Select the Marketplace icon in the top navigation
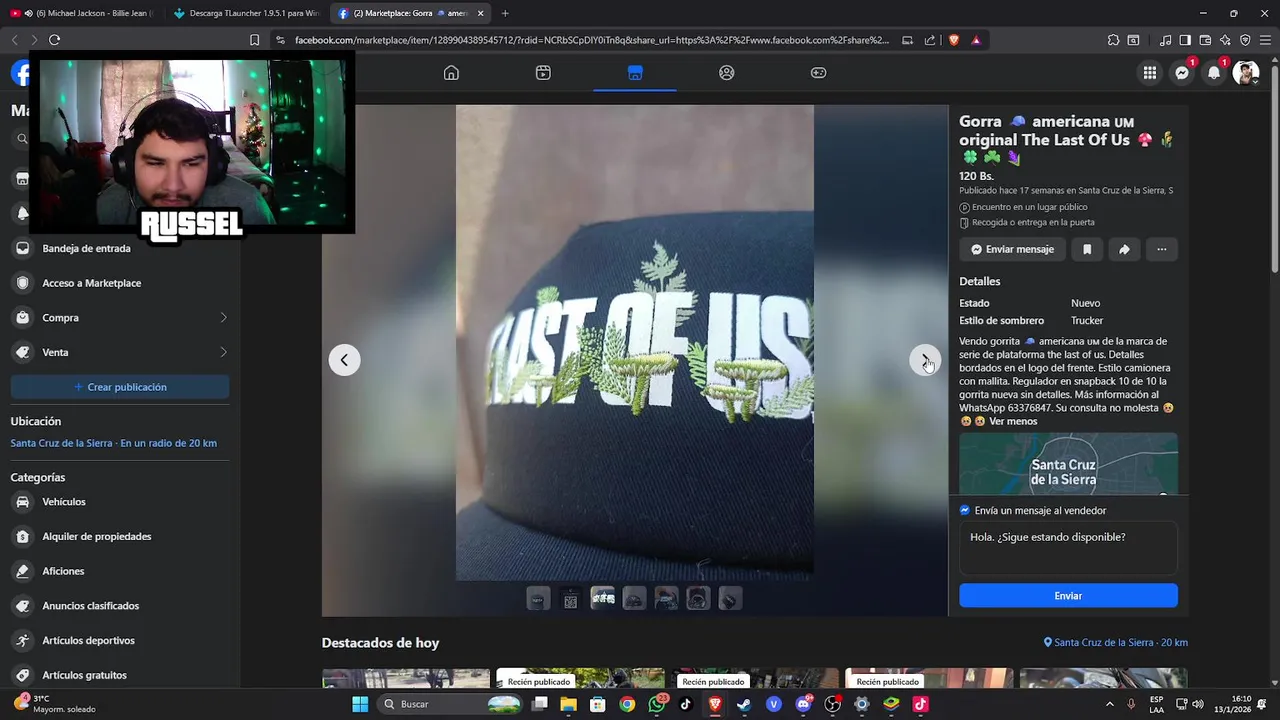Screen dimensions: 1280x720 pyautogui.click(x=635, y=73)
